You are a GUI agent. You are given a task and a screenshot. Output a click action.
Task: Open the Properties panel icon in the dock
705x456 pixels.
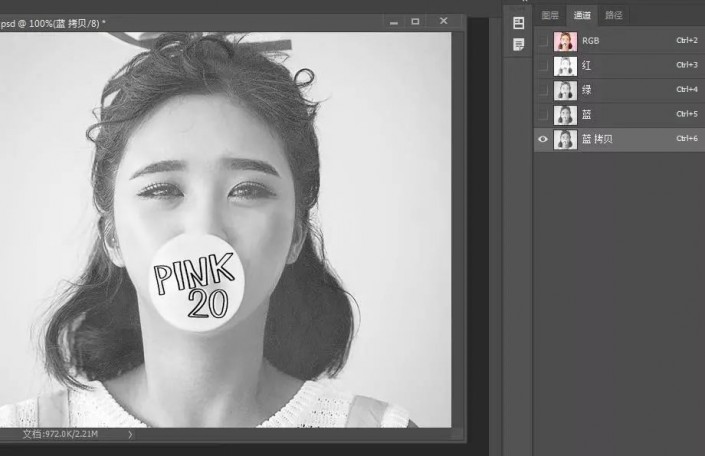518,23
